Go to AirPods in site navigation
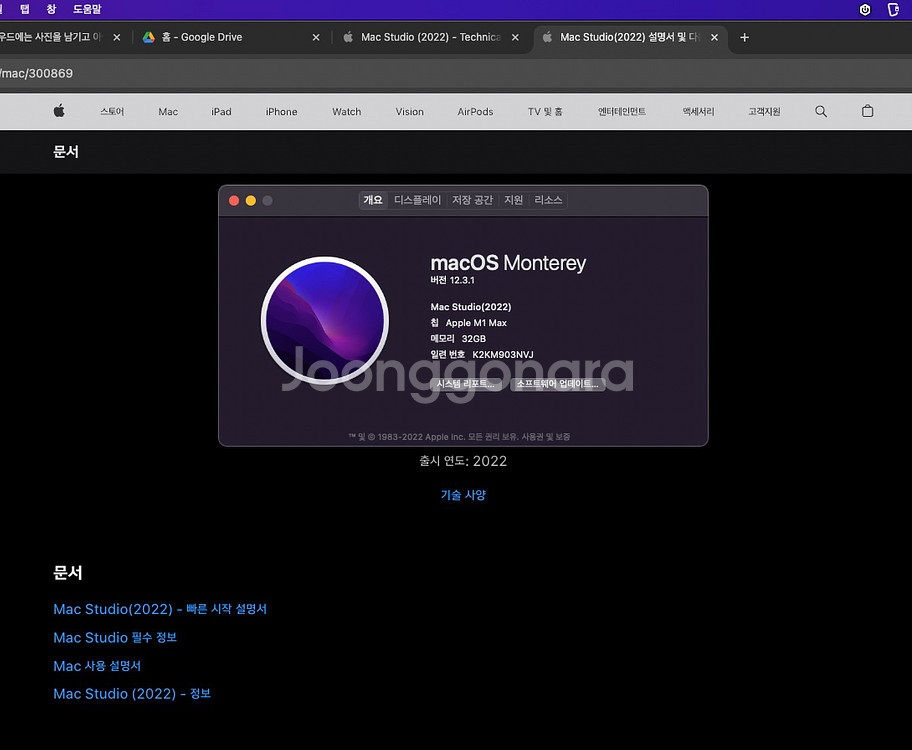Image resolution: width=912 pixels, height=750 pixels. click(475, 112)
